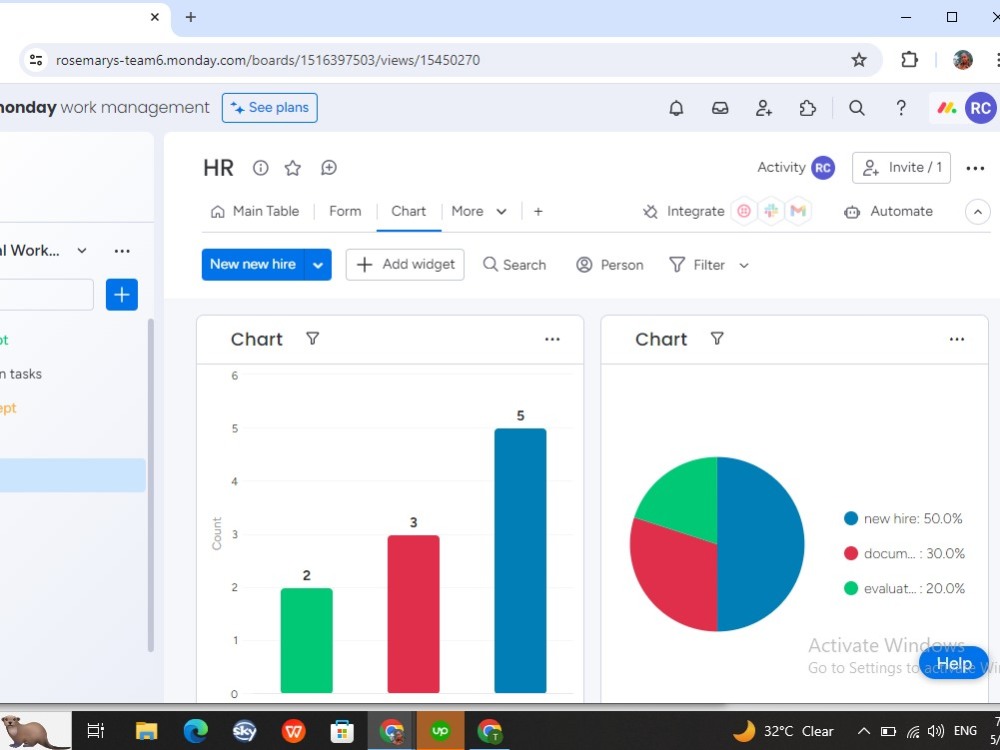Screen dimensions: 1000x750
Task: Open the help question mark icon
Action: [x=901, y=108]
